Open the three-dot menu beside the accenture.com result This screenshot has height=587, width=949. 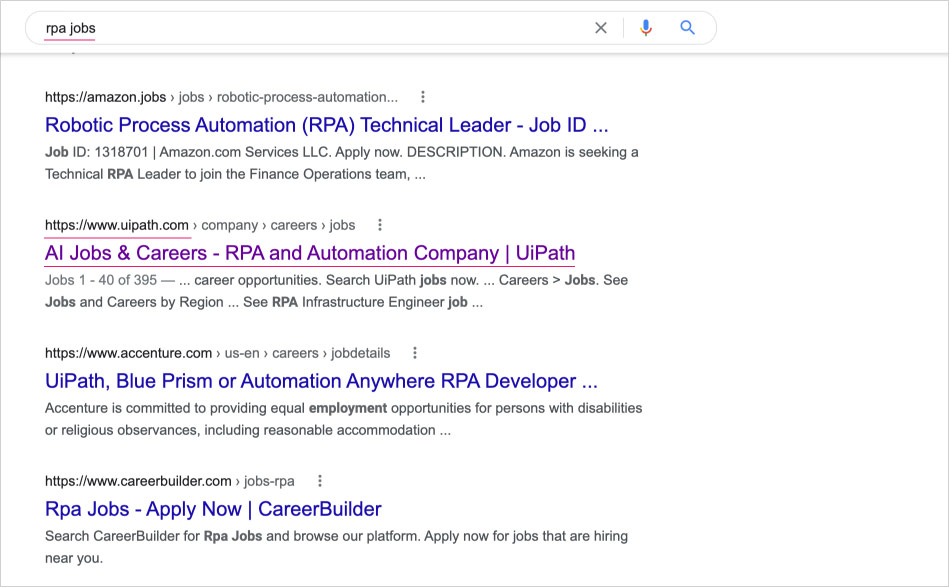point(415,353)
